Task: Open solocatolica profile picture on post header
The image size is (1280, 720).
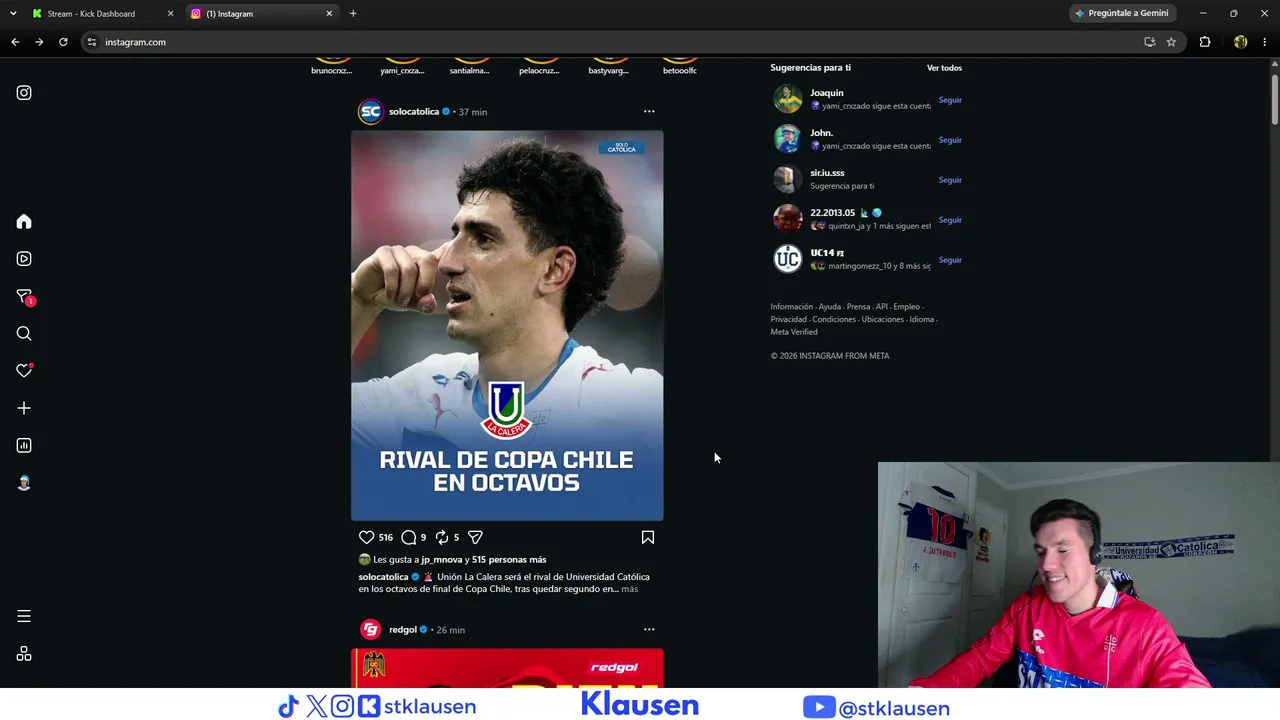Action: (370, 112)
